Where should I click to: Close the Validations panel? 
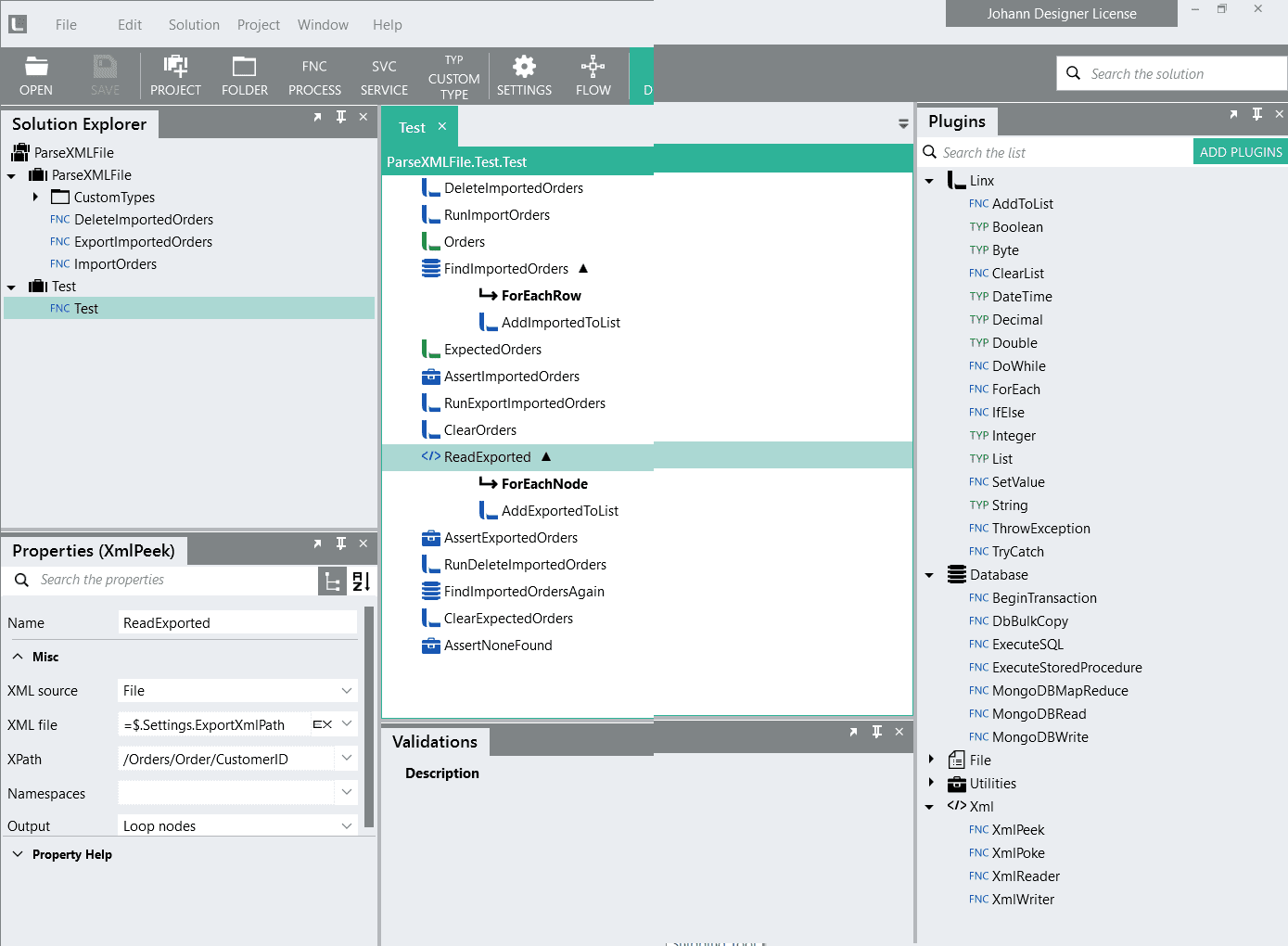[899, 732]
